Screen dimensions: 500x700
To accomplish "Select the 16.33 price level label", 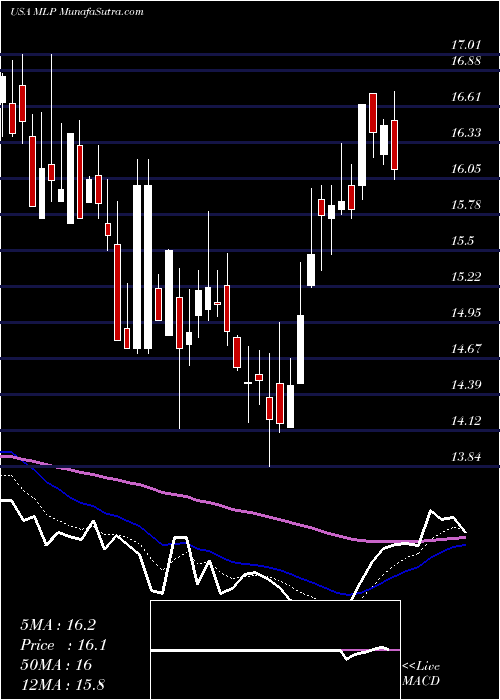I will [x=466, y=133].
